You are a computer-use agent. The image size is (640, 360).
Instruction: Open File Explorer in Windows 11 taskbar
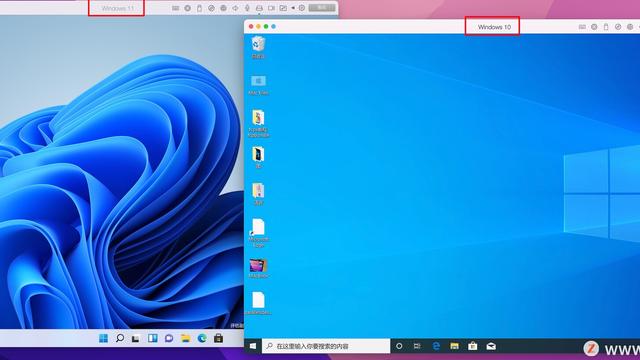tap(185, 338)
